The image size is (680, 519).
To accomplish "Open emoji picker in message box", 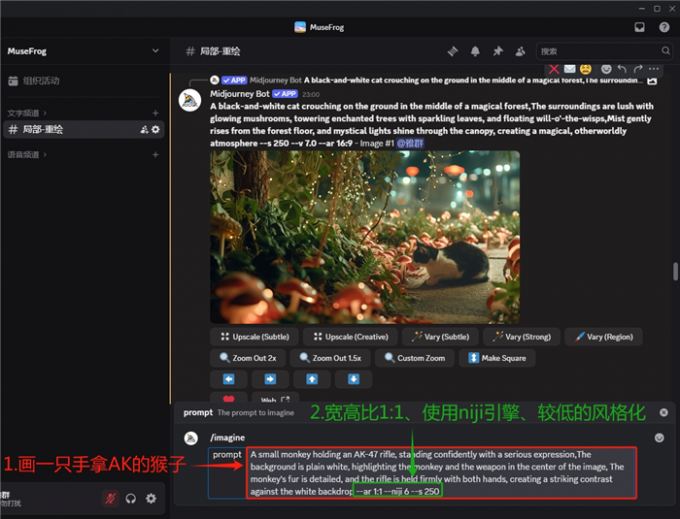I will (x=659, y=438).
